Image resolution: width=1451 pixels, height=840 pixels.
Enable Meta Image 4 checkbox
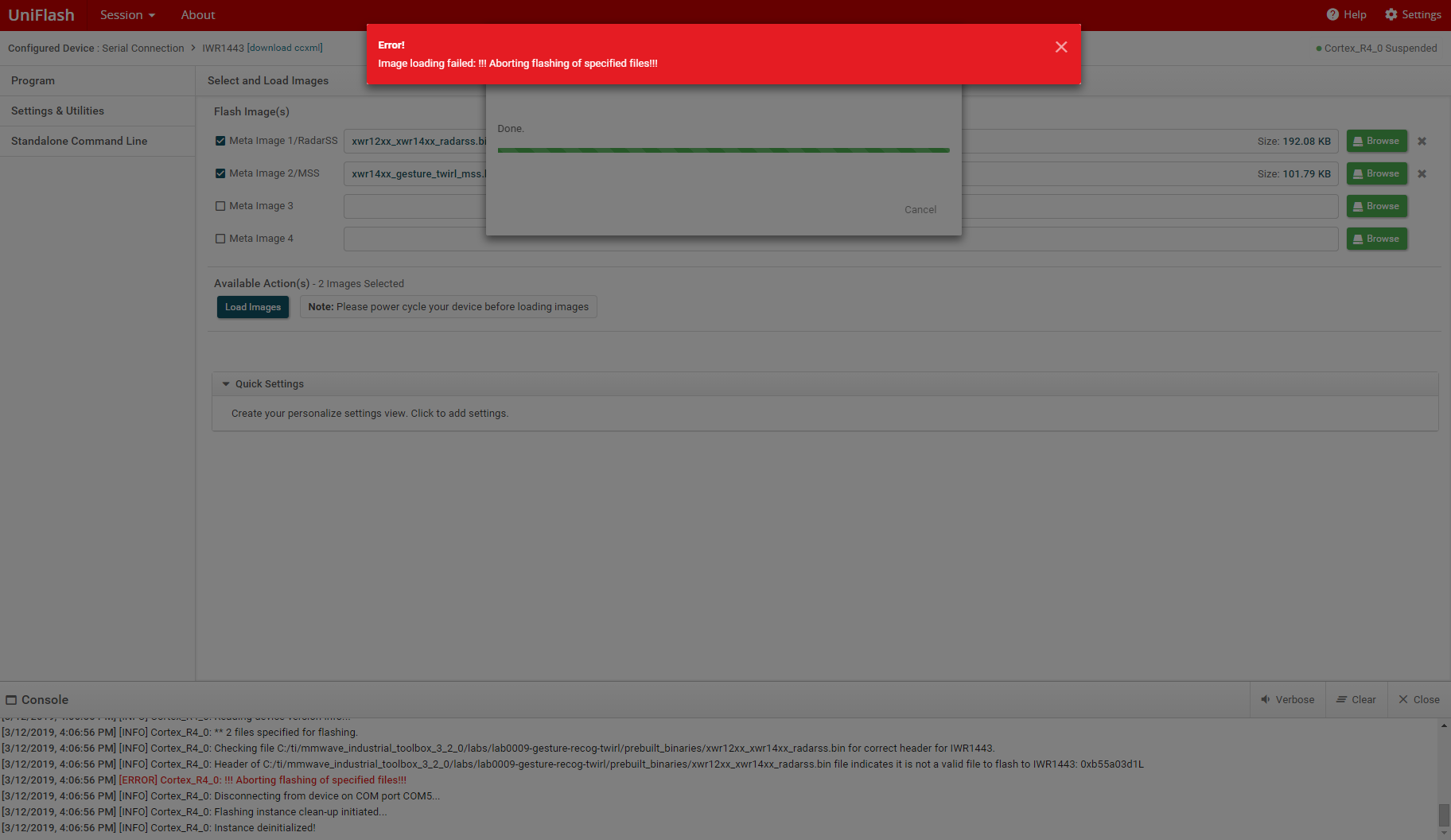(220, 239)
